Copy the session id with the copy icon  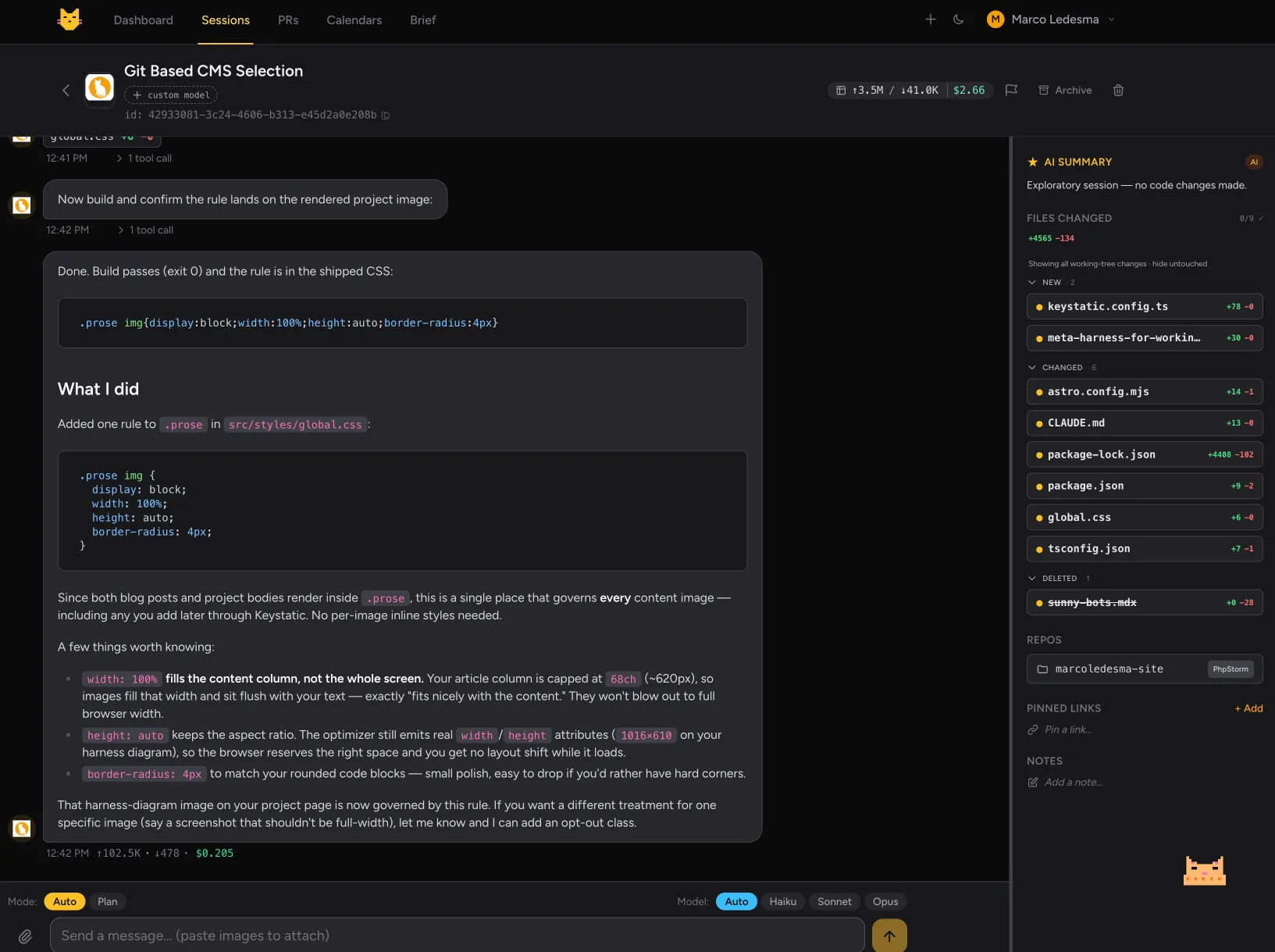[386, 116]
